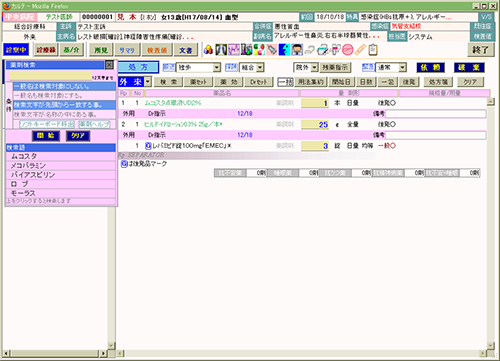Click the doctor portrait toolbar icon
The height and width of the screenshot is (361, 500).
pyautogui.click(x=297, y=50)
